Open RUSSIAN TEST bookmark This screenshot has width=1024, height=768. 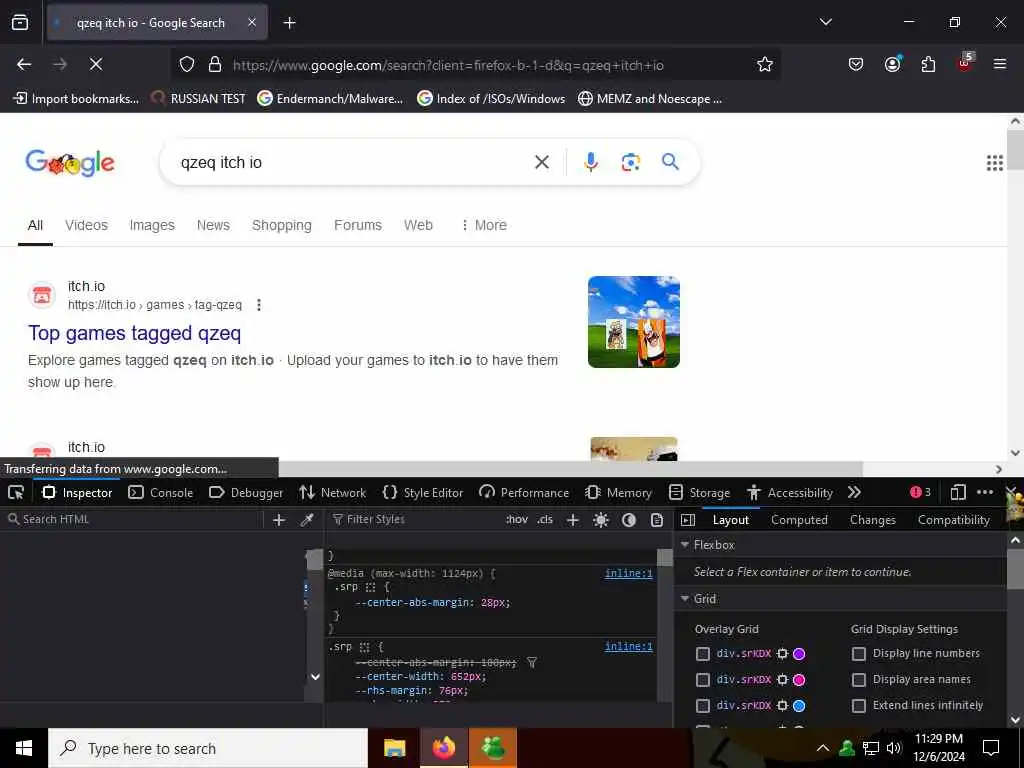point(199,99)
